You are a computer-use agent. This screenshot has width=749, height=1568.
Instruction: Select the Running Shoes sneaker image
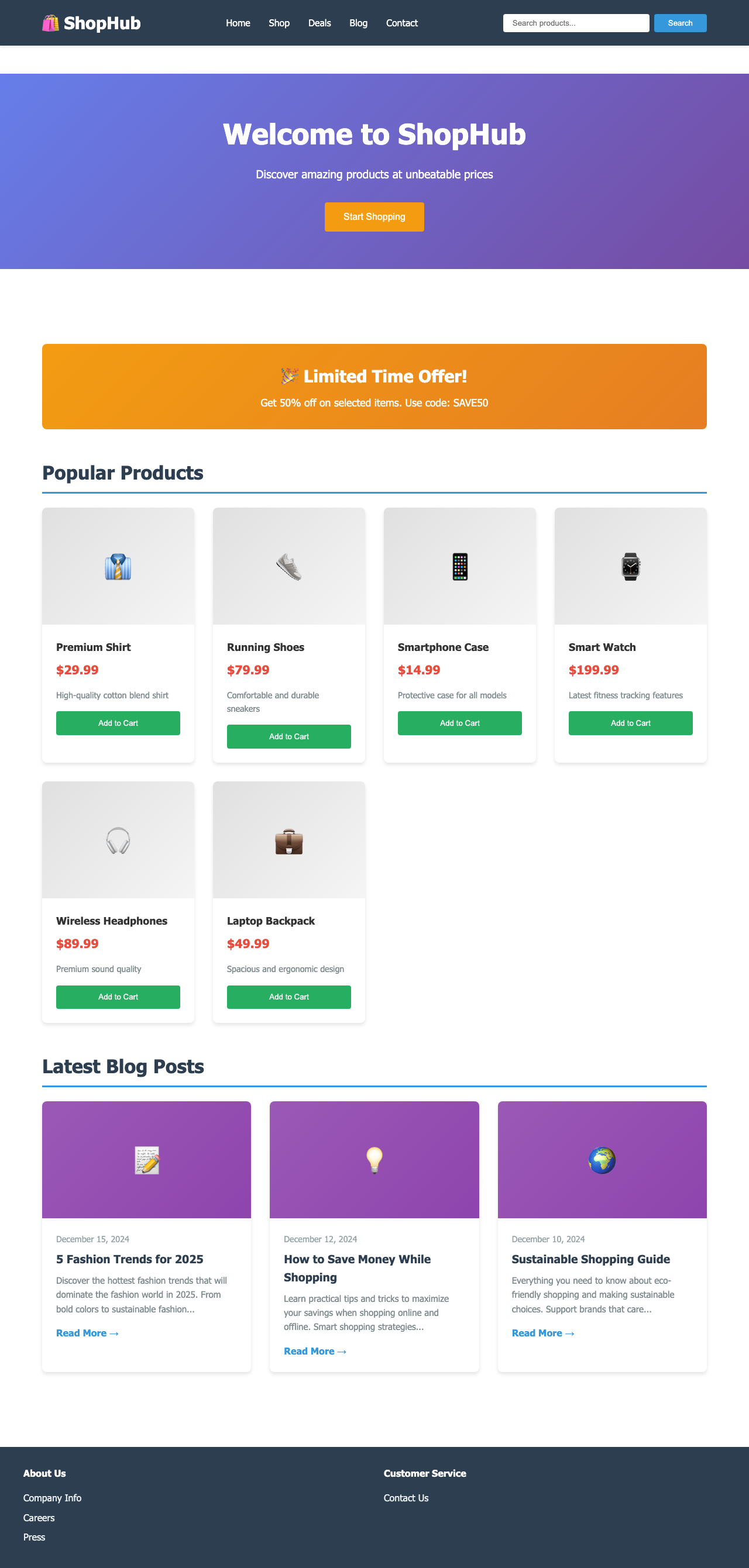coord(288,566)
